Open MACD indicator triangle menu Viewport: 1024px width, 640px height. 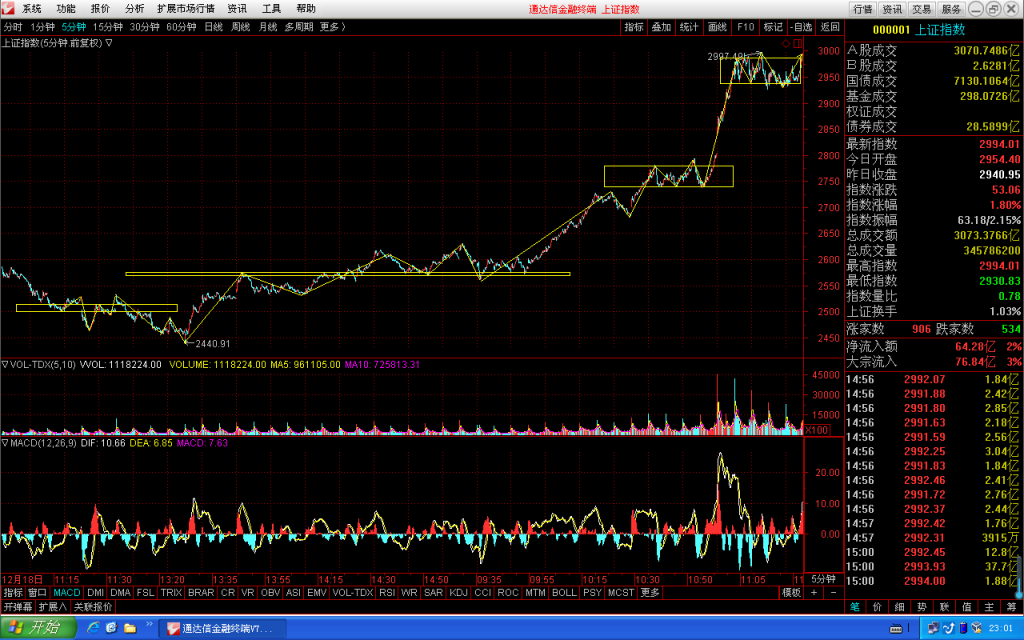[x=5, y=443]
